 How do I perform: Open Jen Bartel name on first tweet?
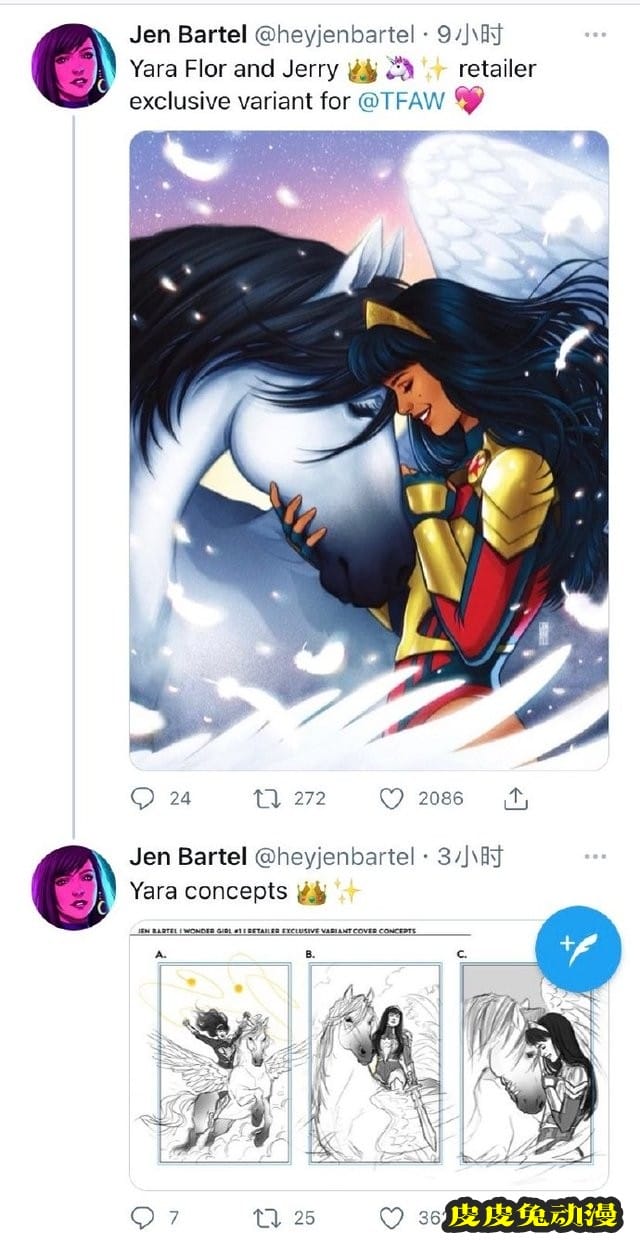pos(188,36)
